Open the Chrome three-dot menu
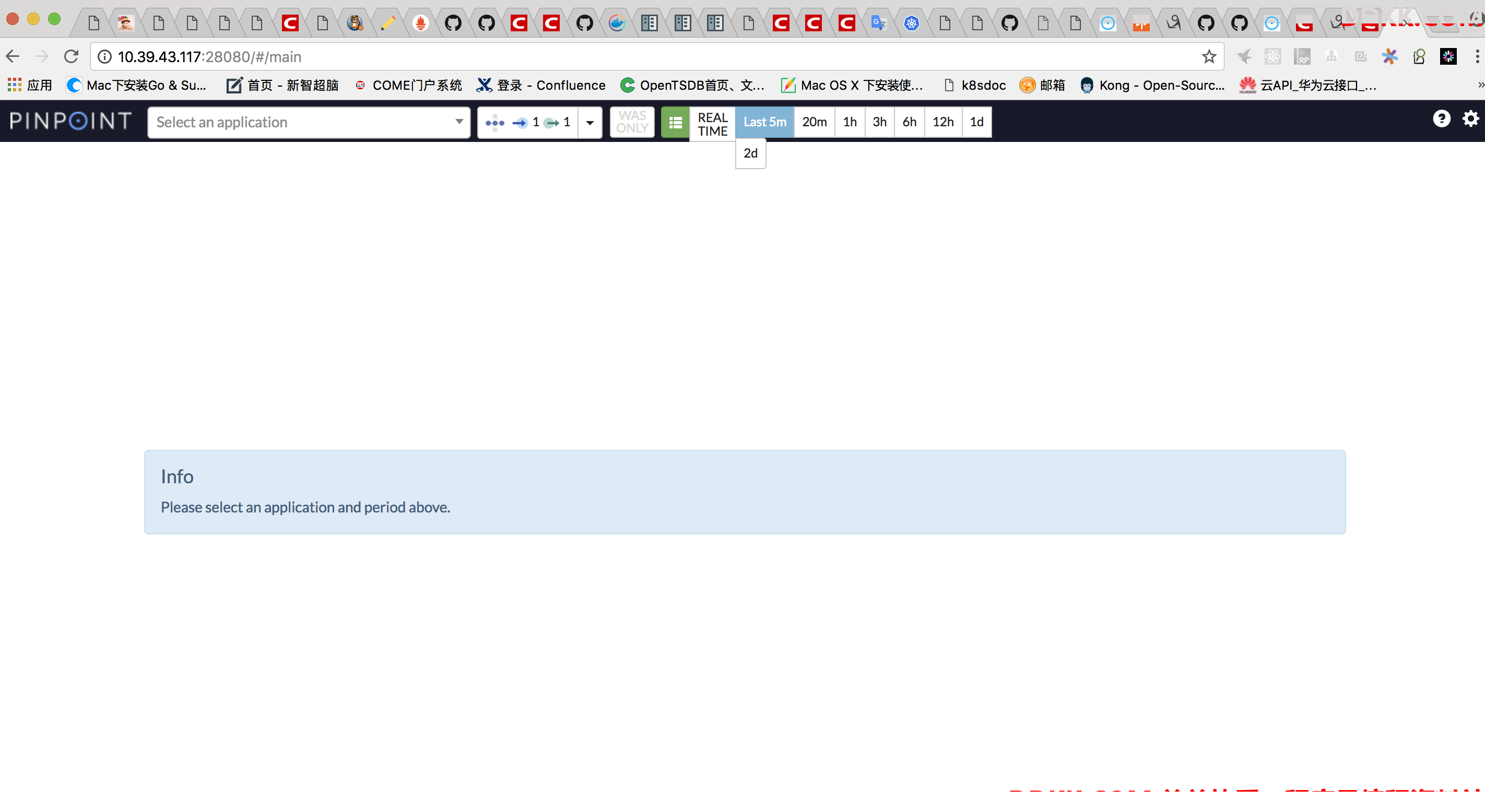This screenshot has width=1485, height=812. pos(1477,56)
